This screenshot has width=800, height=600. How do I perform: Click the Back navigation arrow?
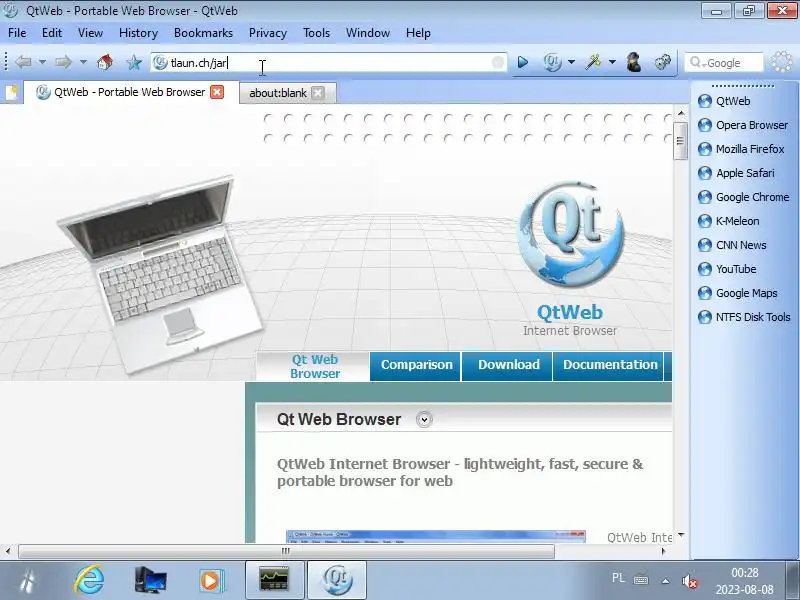(23, 62)
